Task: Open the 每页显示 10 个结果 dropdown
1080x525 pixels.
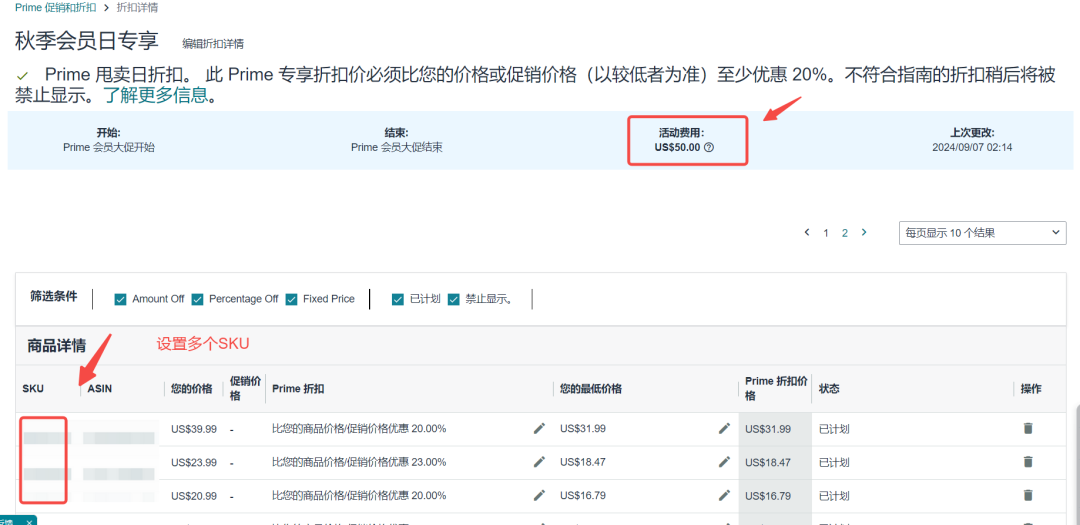Action: pyautogui.click(x=983, y=233)
